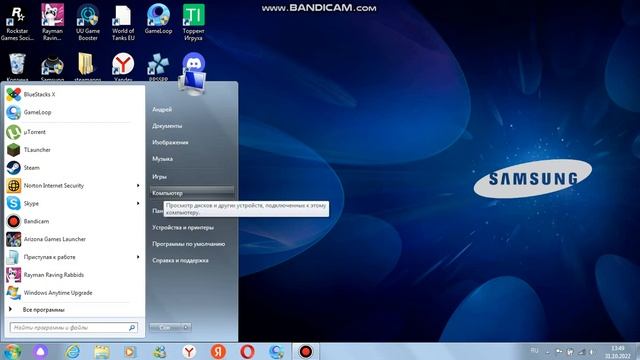Open Yandex Browser taskbar icon
This screenshot has height=360, width=640.
point(189,351)
